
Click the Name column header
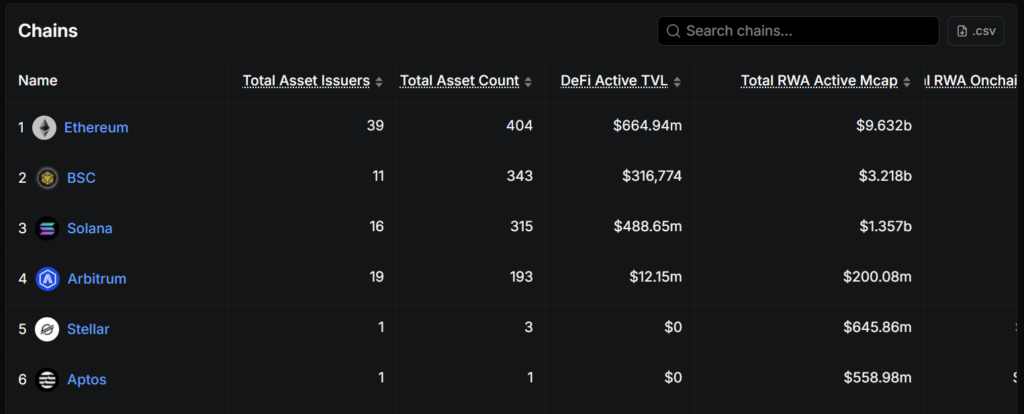click(x=38, y=80)
